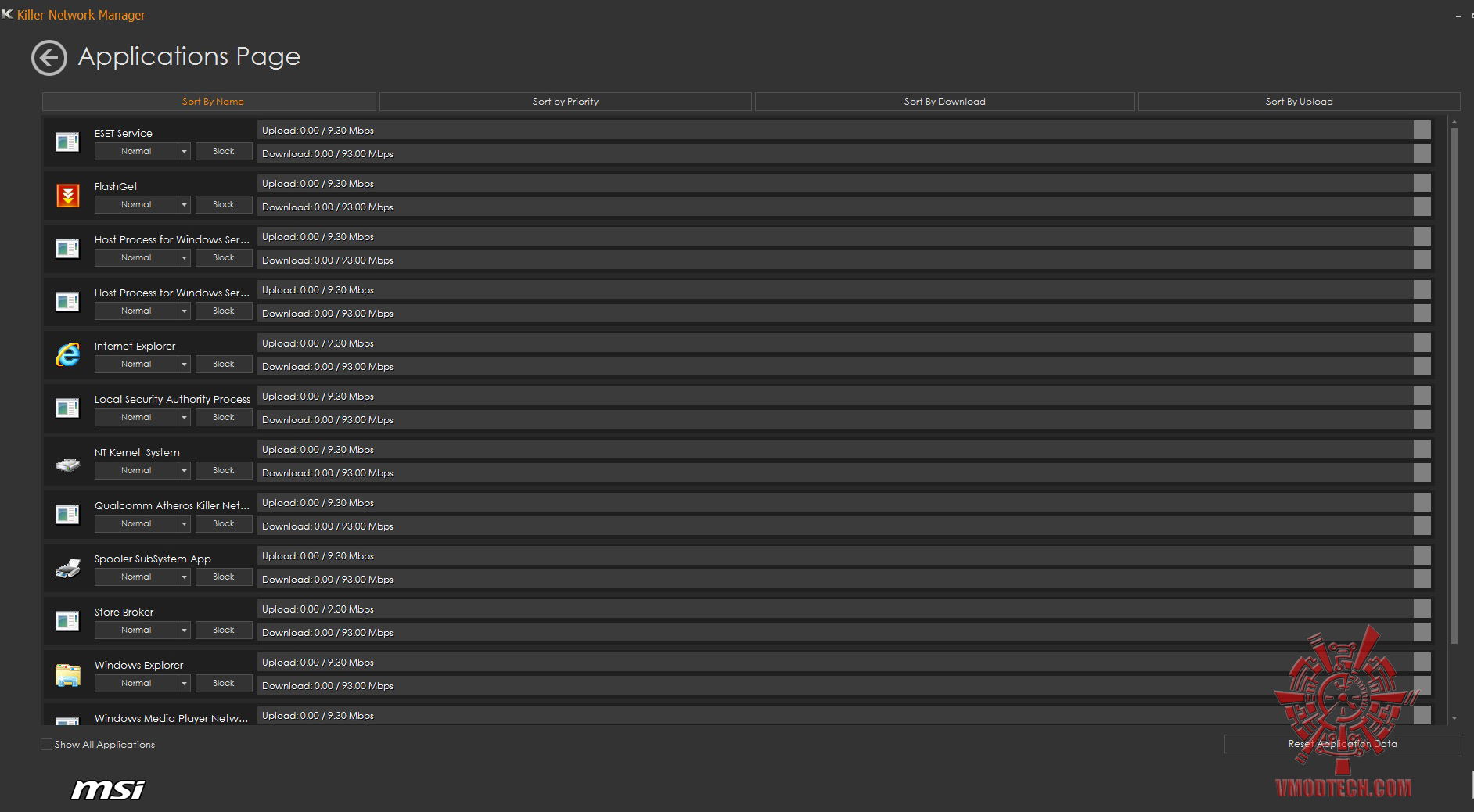Block Internet Explorer network access
Screen dimensions: 1474x812
tap(224, 364)
